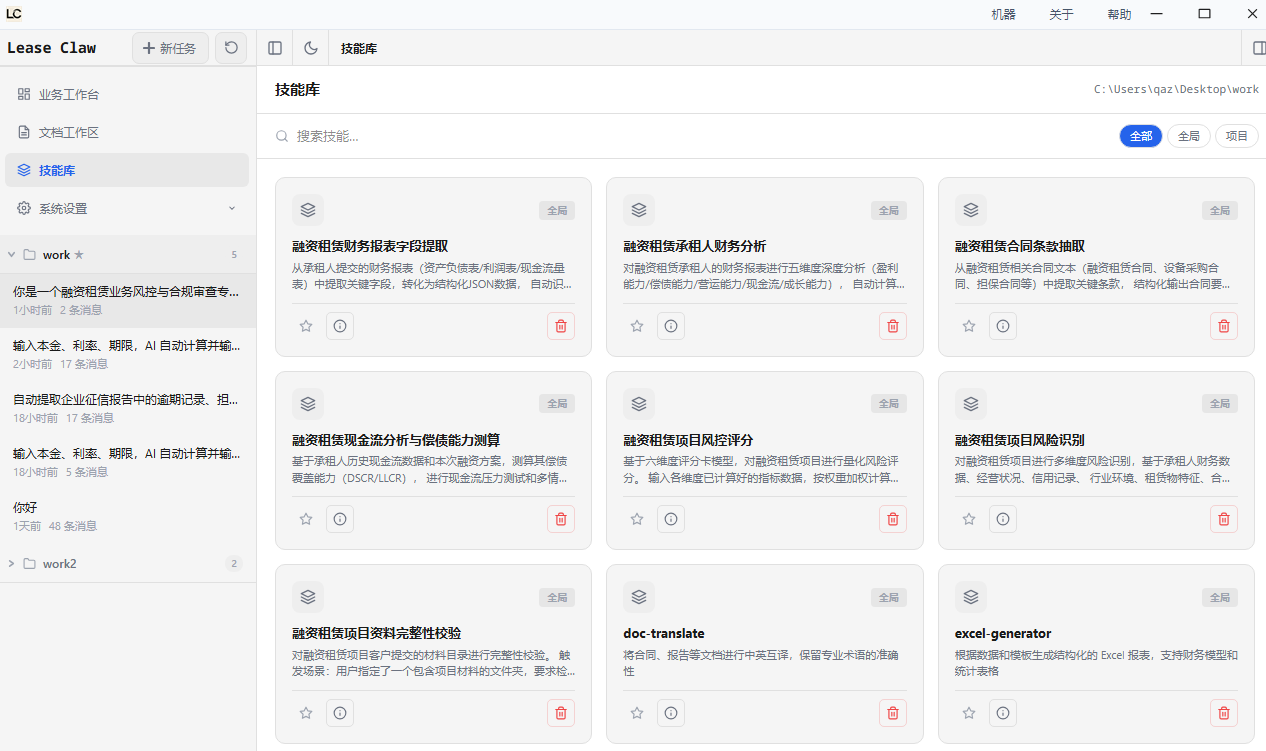Filter skills by 项目

(1237, 136)
